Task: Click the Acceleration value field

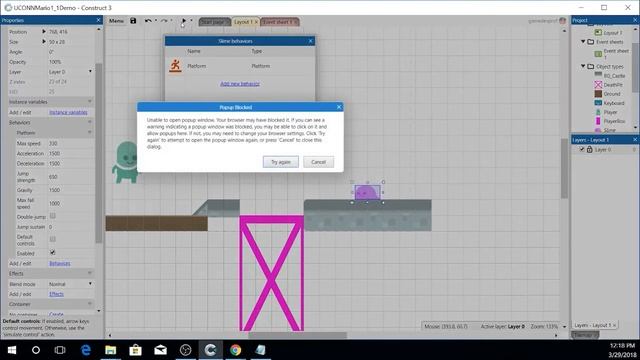Action: (x=70, y=153)
